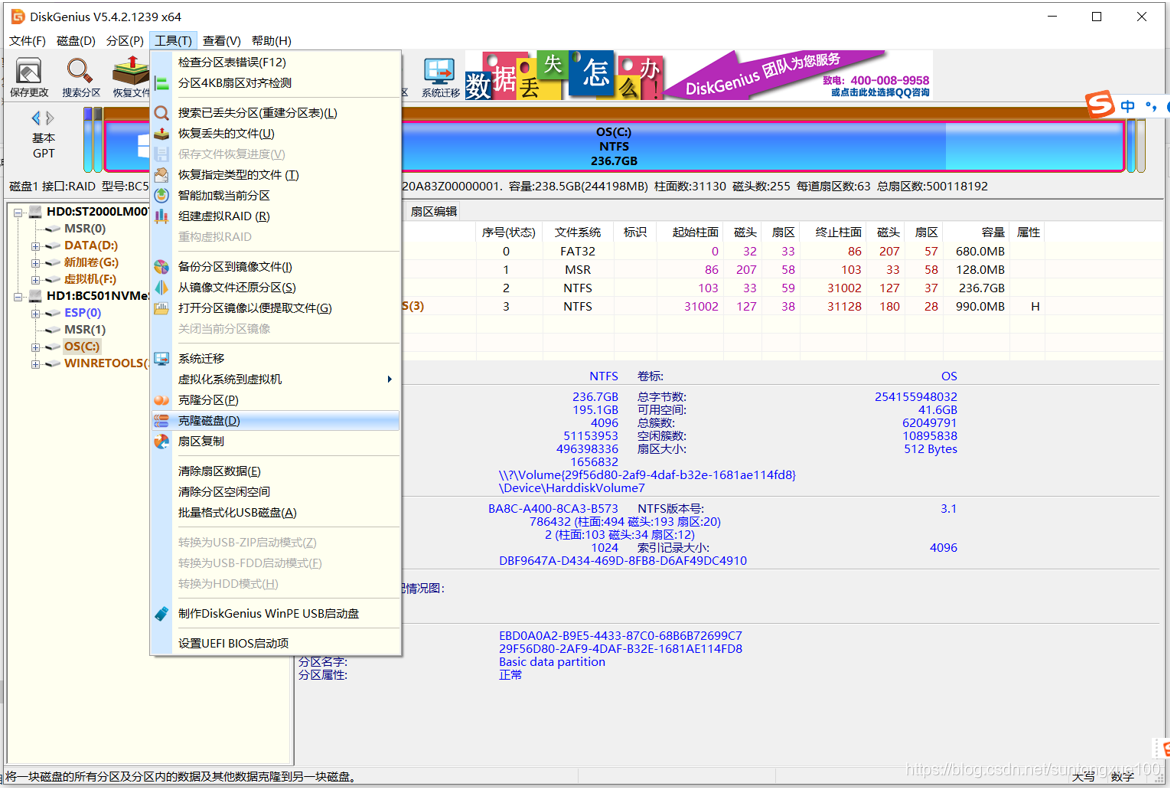Choose 清除扇区数据(E) menu item
The image size is (1170, 788).
click(x=275, y=471)
